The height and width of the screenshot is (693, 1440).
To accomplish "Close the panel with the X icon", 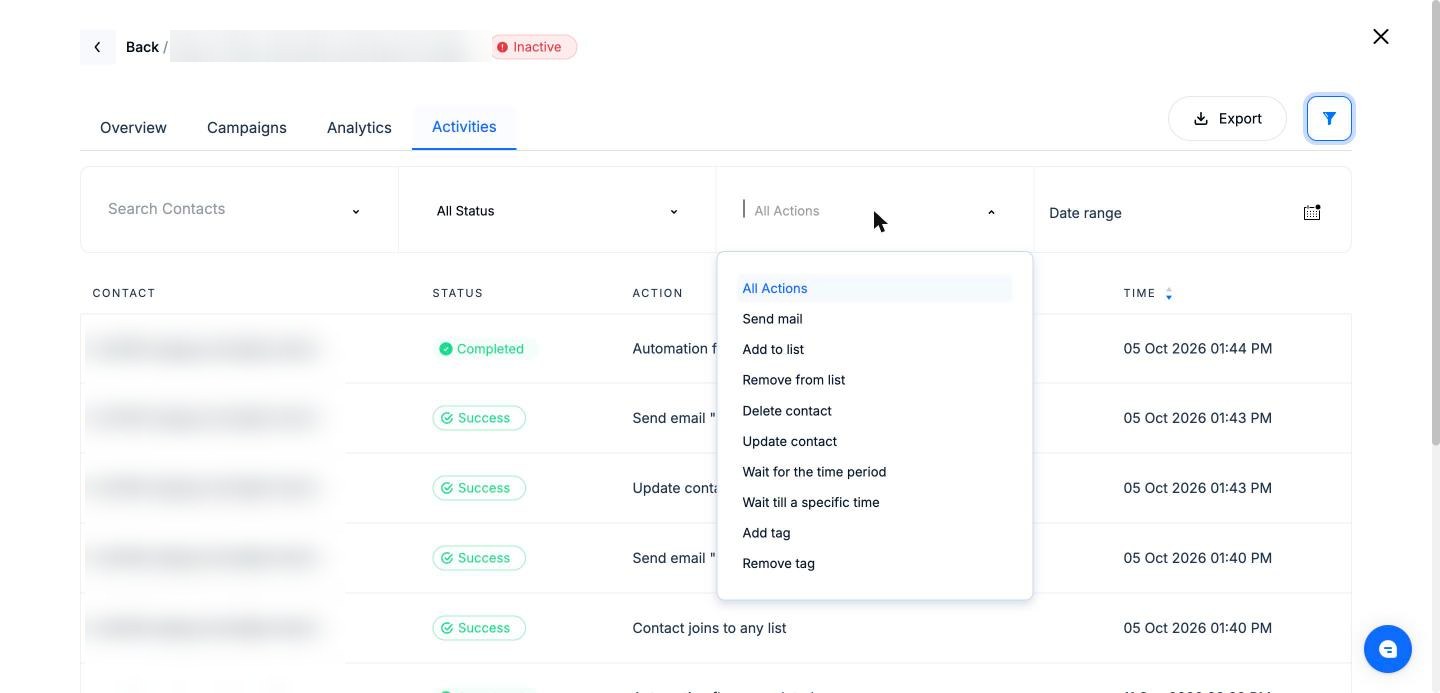I will click(x=1381, y=37).
